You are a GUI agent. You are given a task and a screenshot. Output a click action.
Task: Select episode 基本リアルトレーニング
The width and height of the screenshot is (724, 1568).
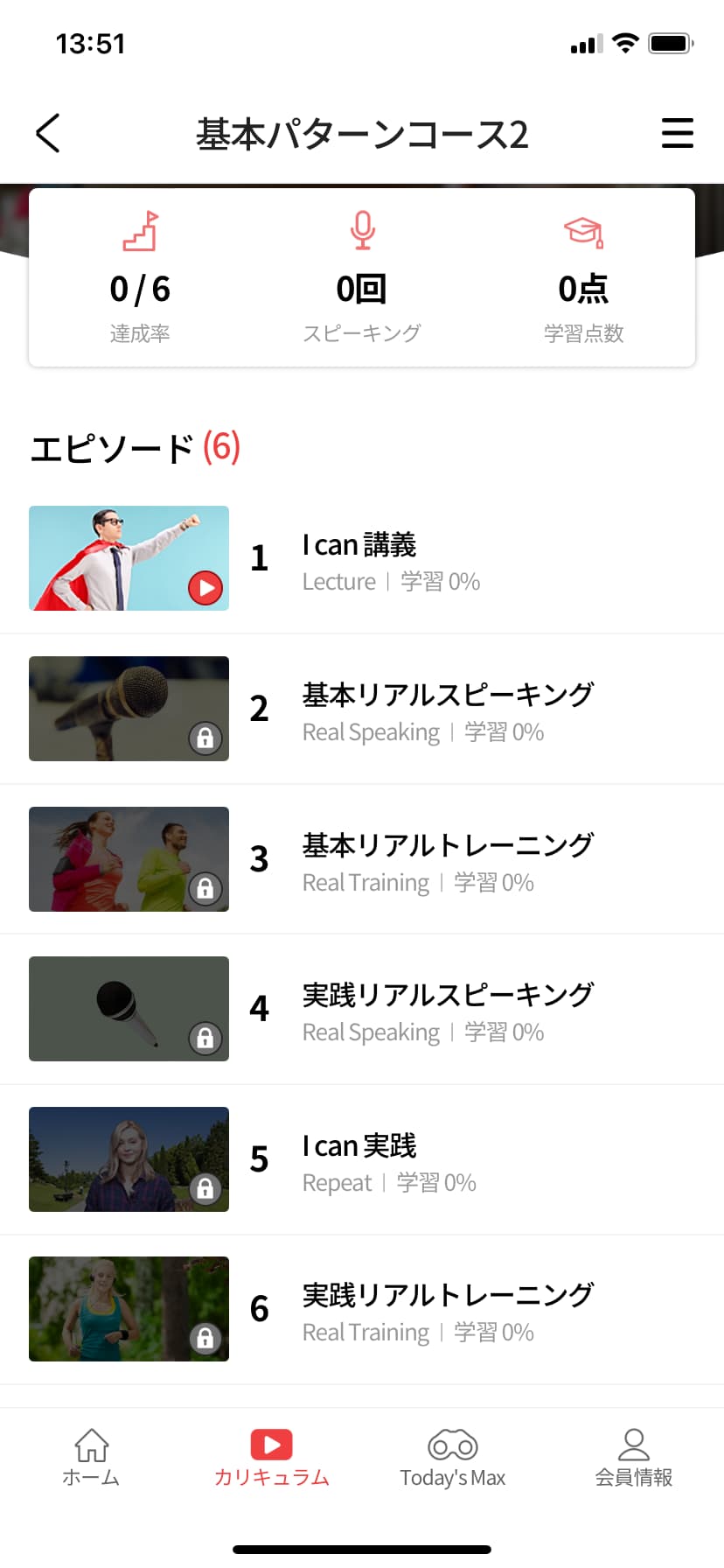coord(448,846)
